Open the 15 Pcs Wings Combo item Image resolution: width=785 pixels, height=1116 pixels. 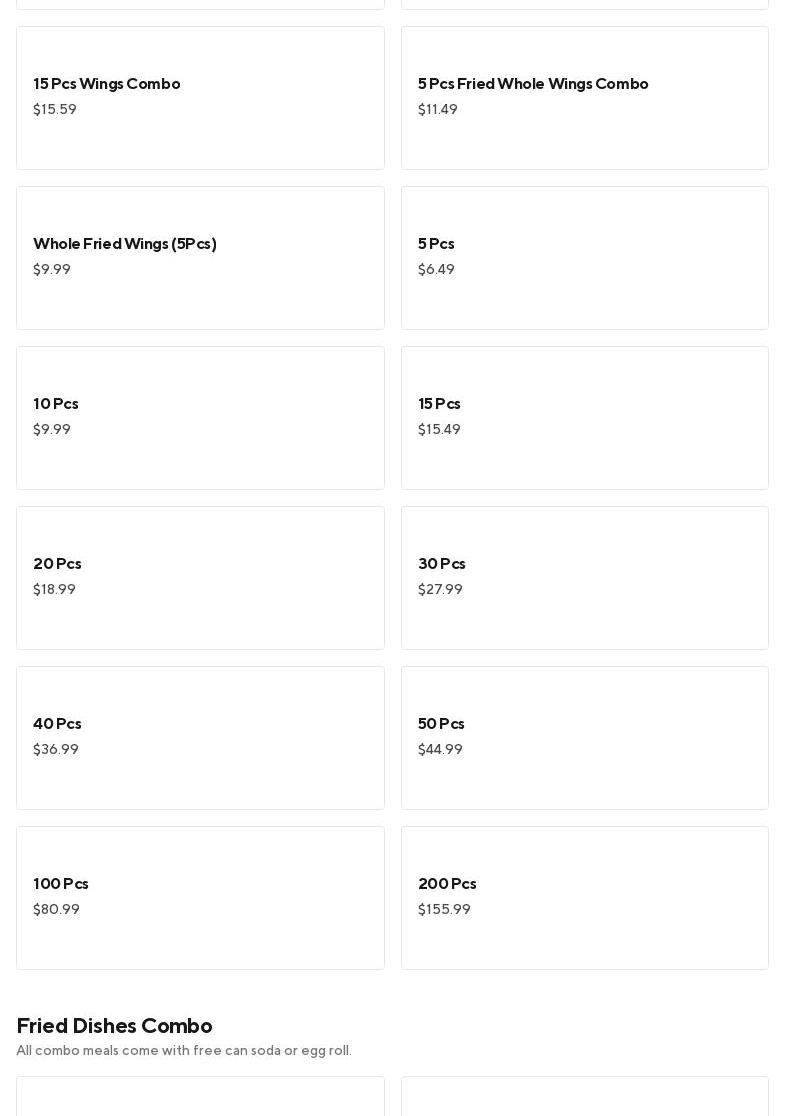[x=200, y=98]
